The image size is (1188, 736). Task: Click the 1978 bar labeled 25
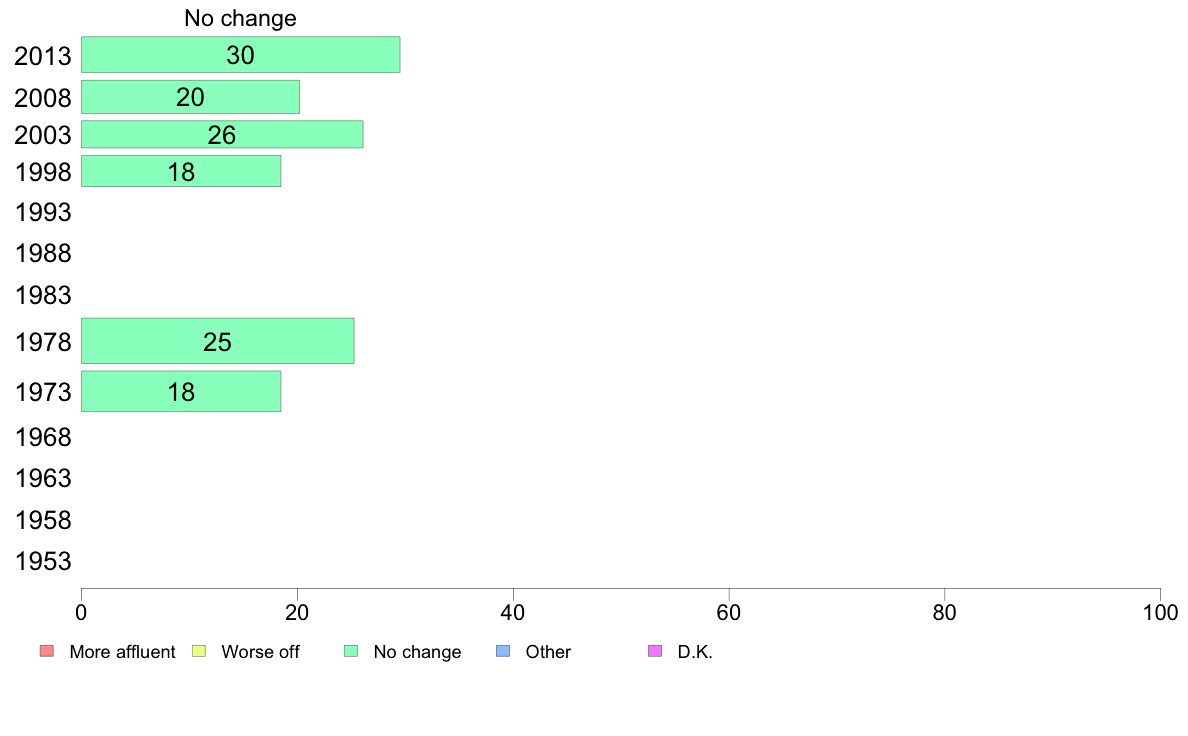coord(217,341)
